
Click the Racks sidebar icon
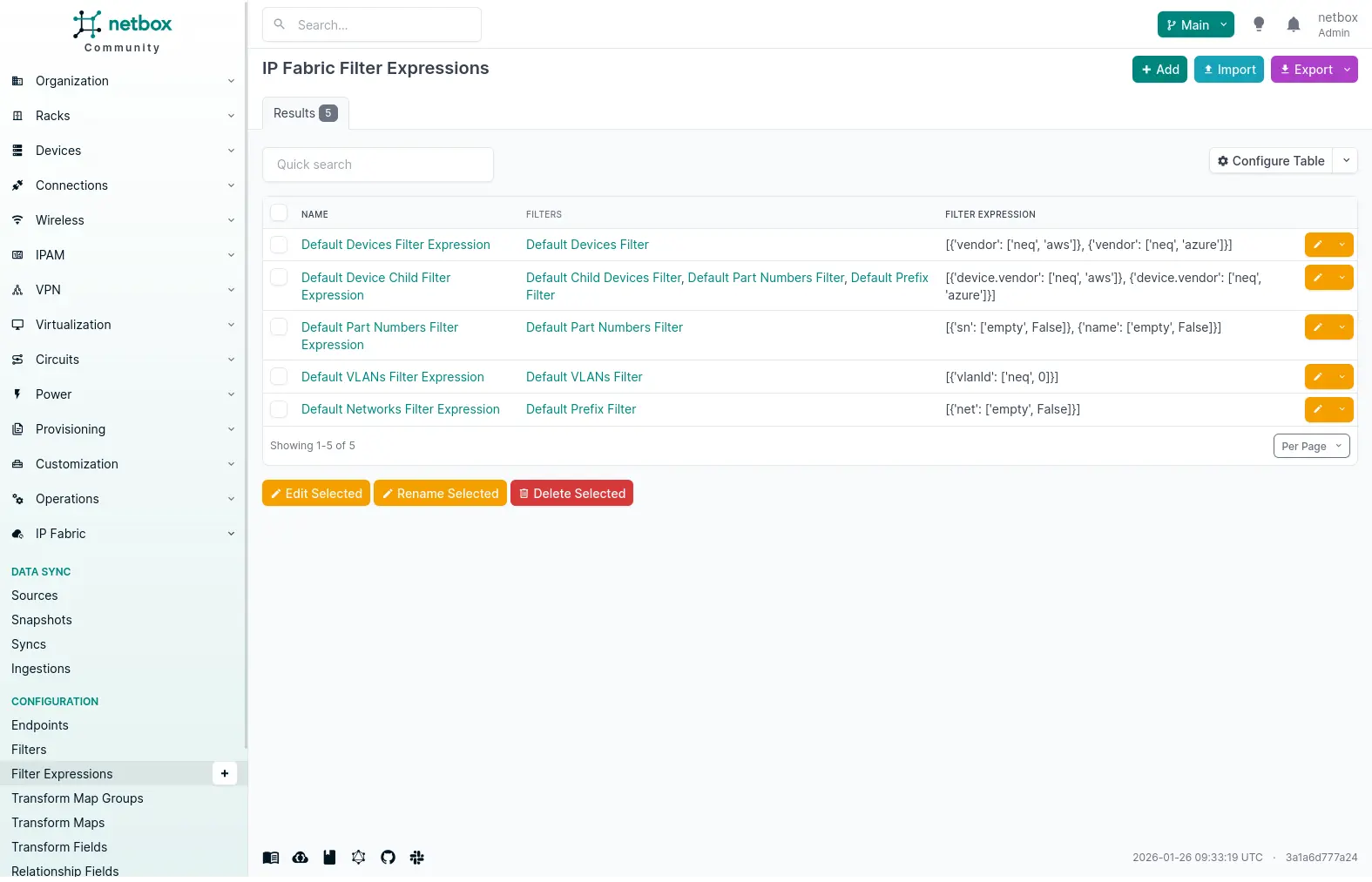[17, 116]
